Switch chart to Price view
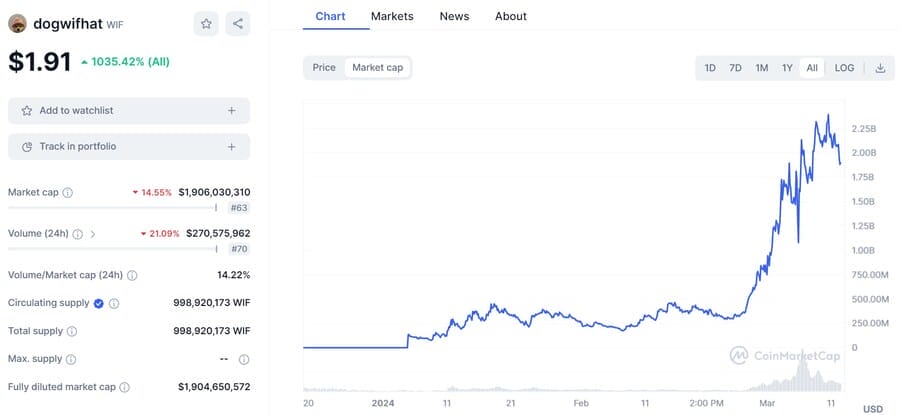The image size is (900, 415). tap(324, 68)
